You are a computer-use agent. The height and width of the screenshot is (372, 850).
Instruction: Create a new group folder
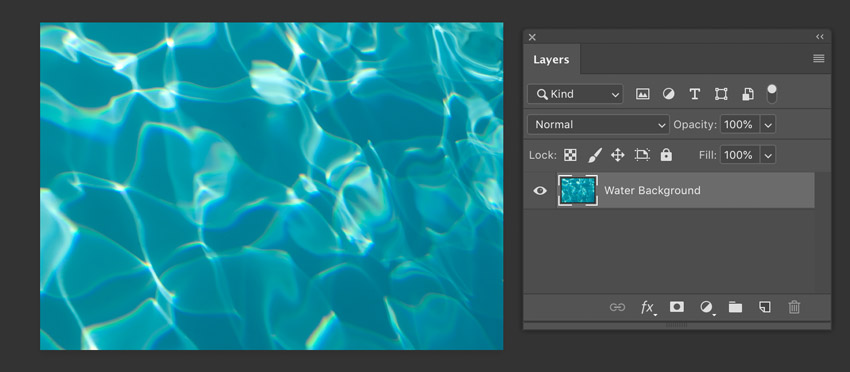pos(735,307)
